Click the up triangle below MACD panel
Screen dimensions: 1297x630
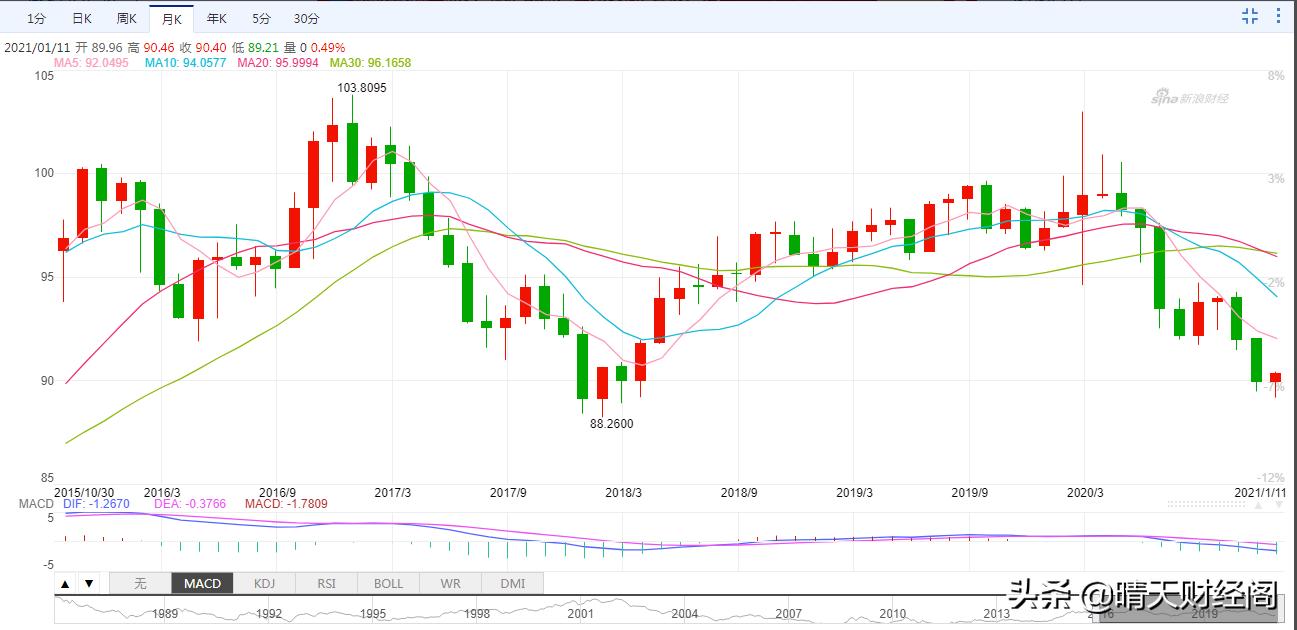65,583
